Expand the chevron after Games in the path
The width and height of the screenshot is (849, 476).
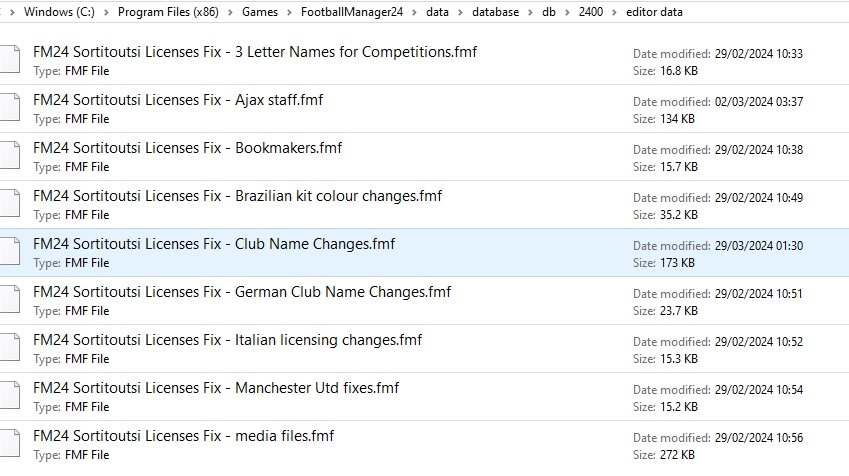289,12
